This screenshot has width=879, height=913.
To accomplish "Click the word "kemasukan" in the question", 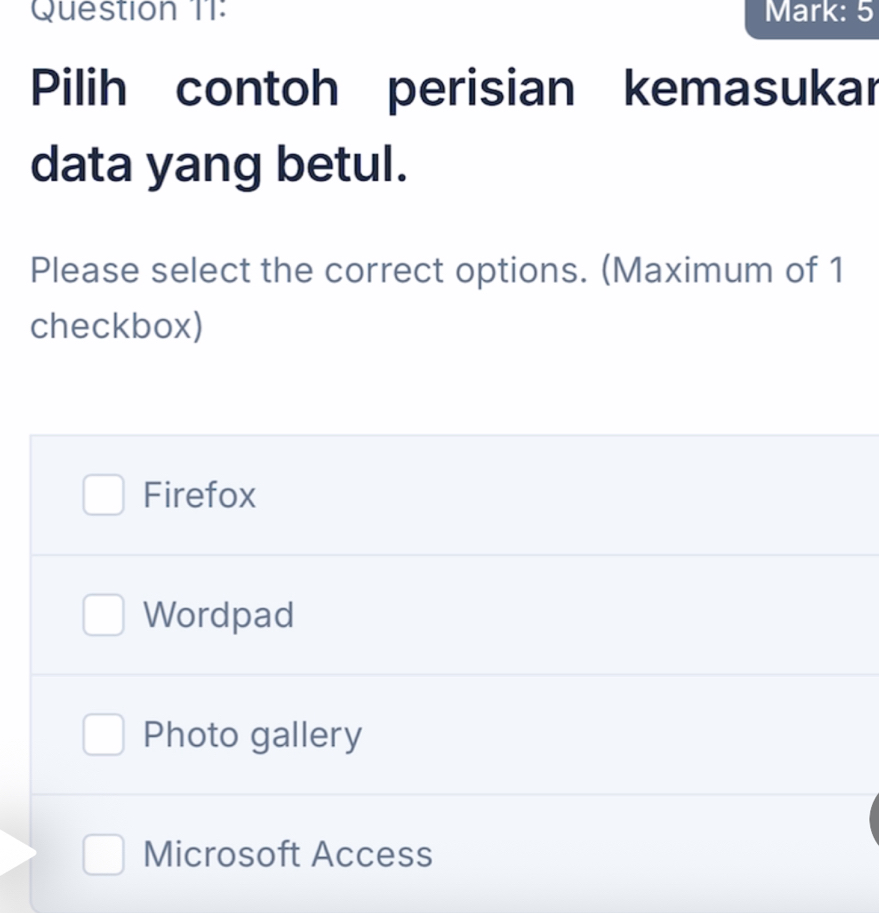I will (x=750, y=90).
